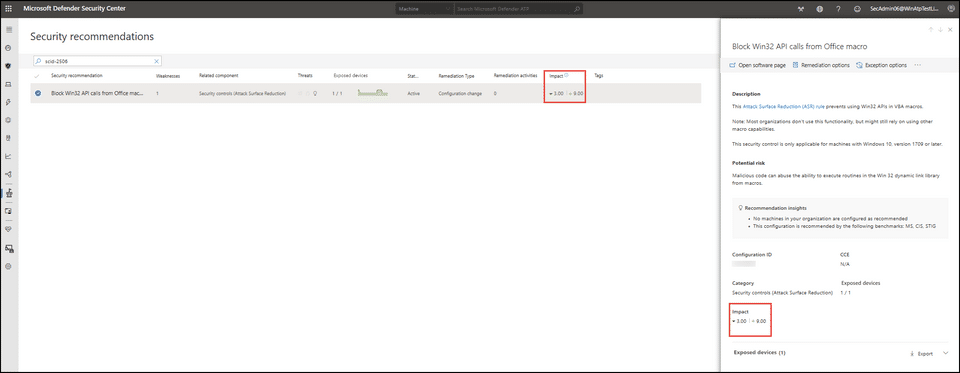Open Remediation options
This screenshot has height=373, width=960.
pyautogui.click(x=821, y=65)
